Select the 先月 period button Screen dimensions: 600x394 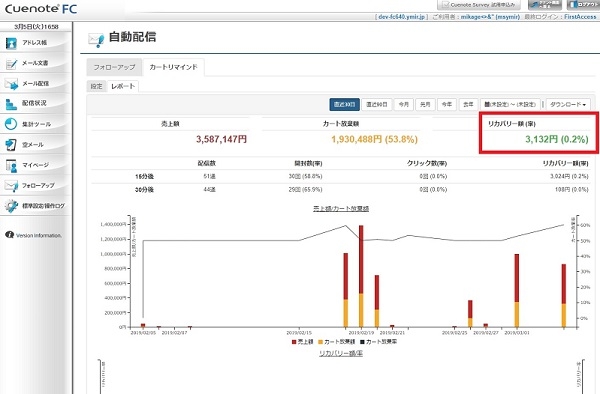(425, 104)
